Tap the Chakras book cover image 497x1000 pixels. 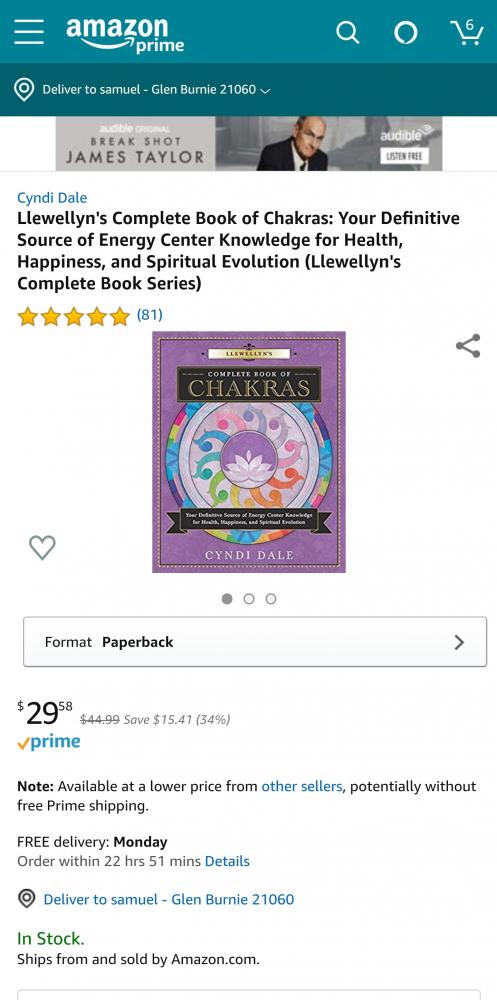coord(249,452)
